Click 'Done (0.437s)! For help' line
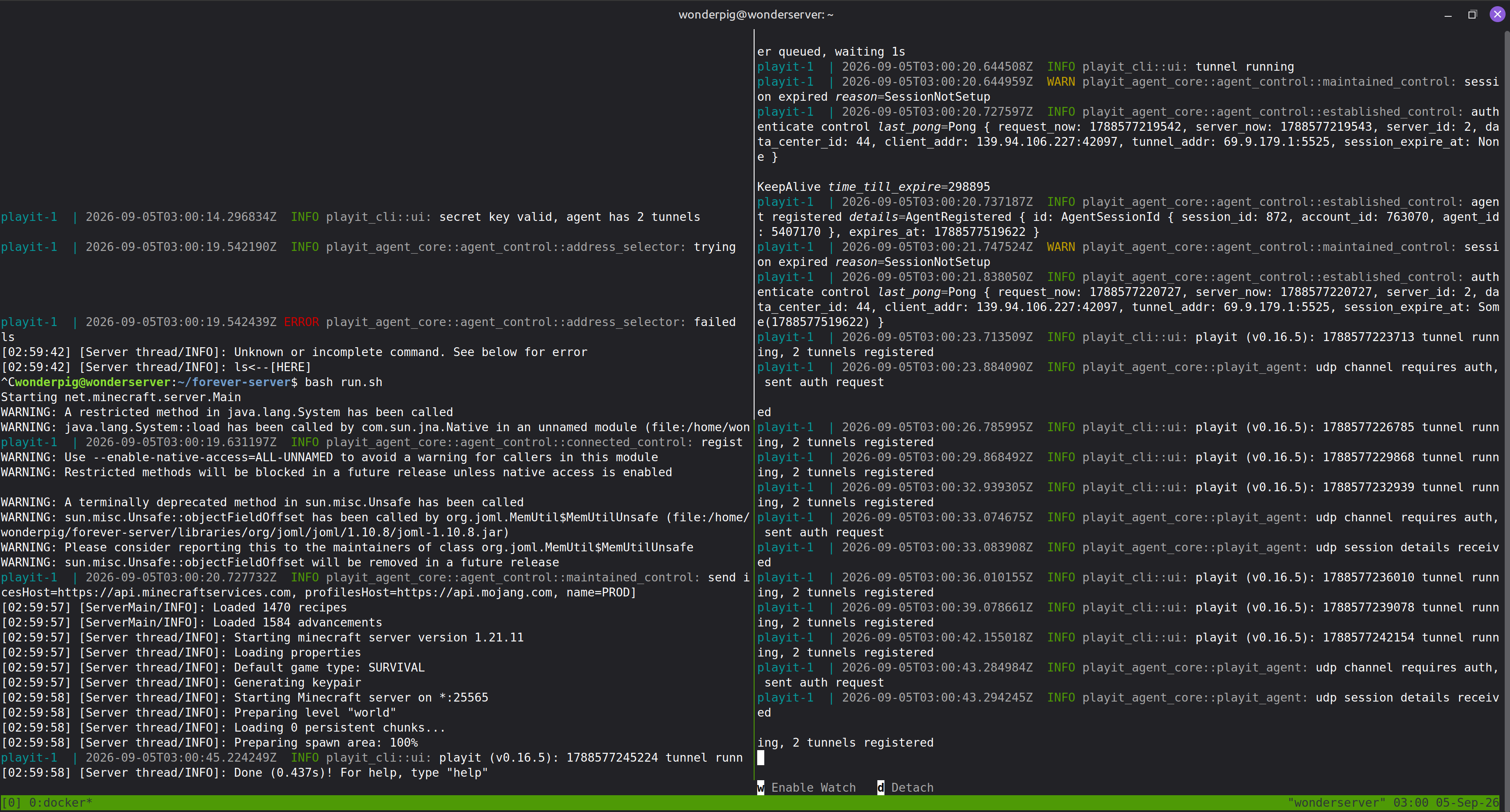 [x=244, y=773]
